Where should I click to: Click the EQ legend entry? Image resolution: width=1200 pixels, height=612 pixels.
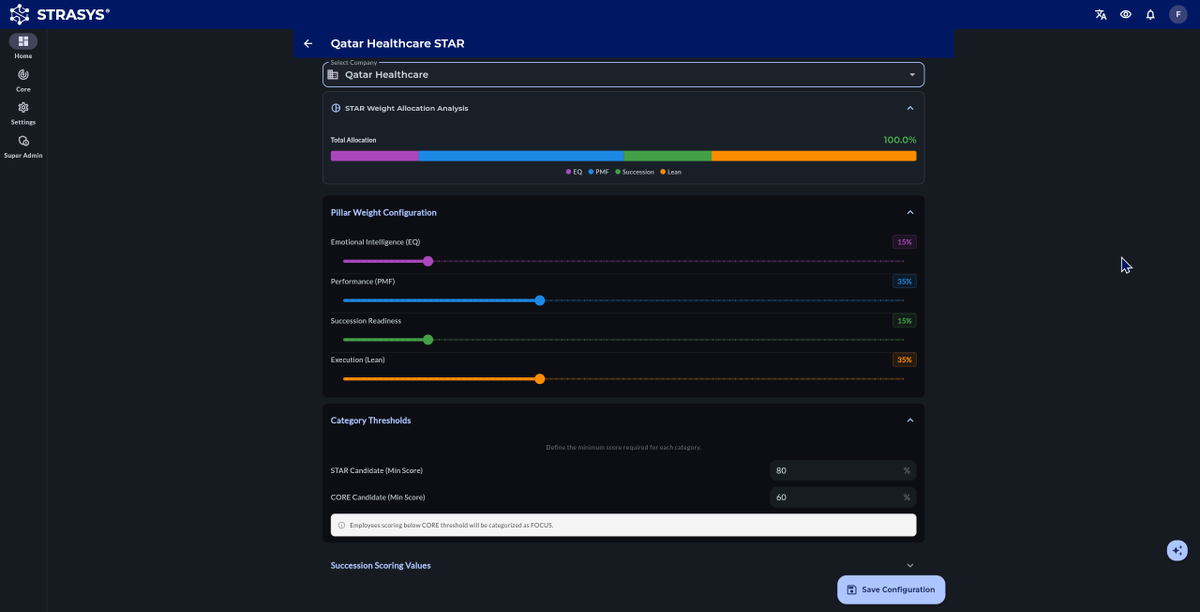574,172
